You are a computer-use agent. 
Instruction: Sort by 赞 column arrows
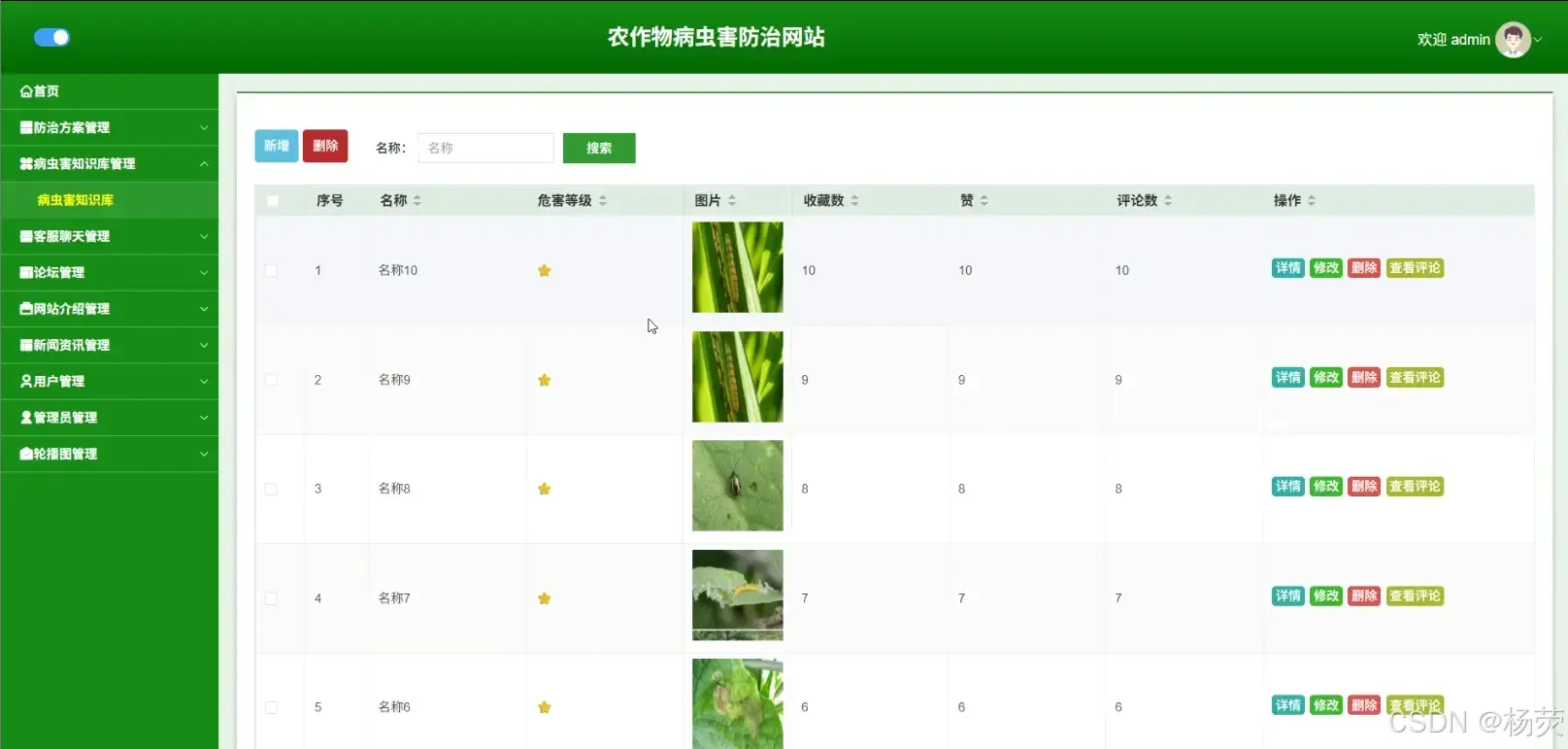click(984, 200)
